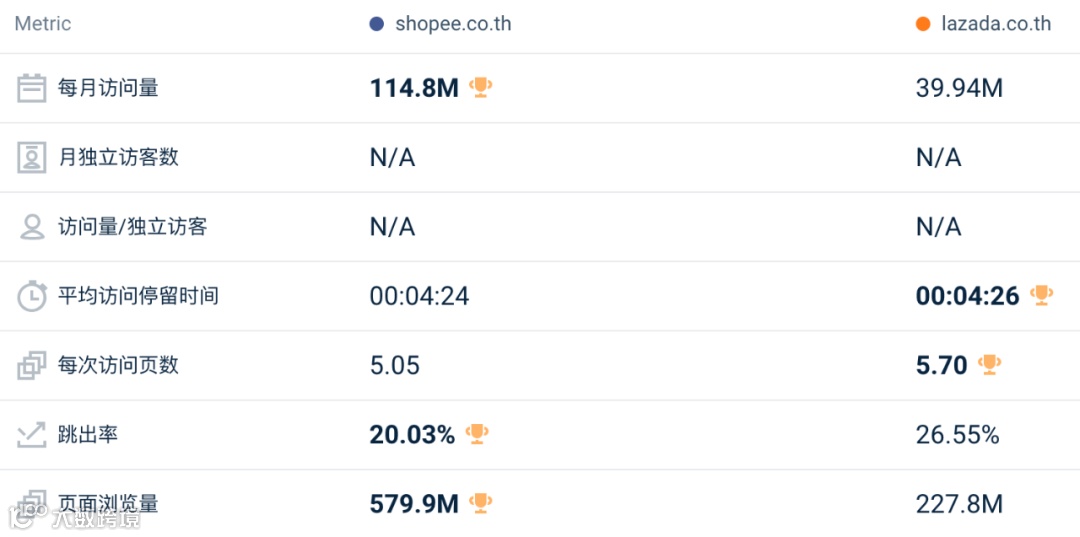The height and width of the screenshot is (537, 1080).
Task: Select the 每月访问量 metric label
Action: click(x=108, y=88)
